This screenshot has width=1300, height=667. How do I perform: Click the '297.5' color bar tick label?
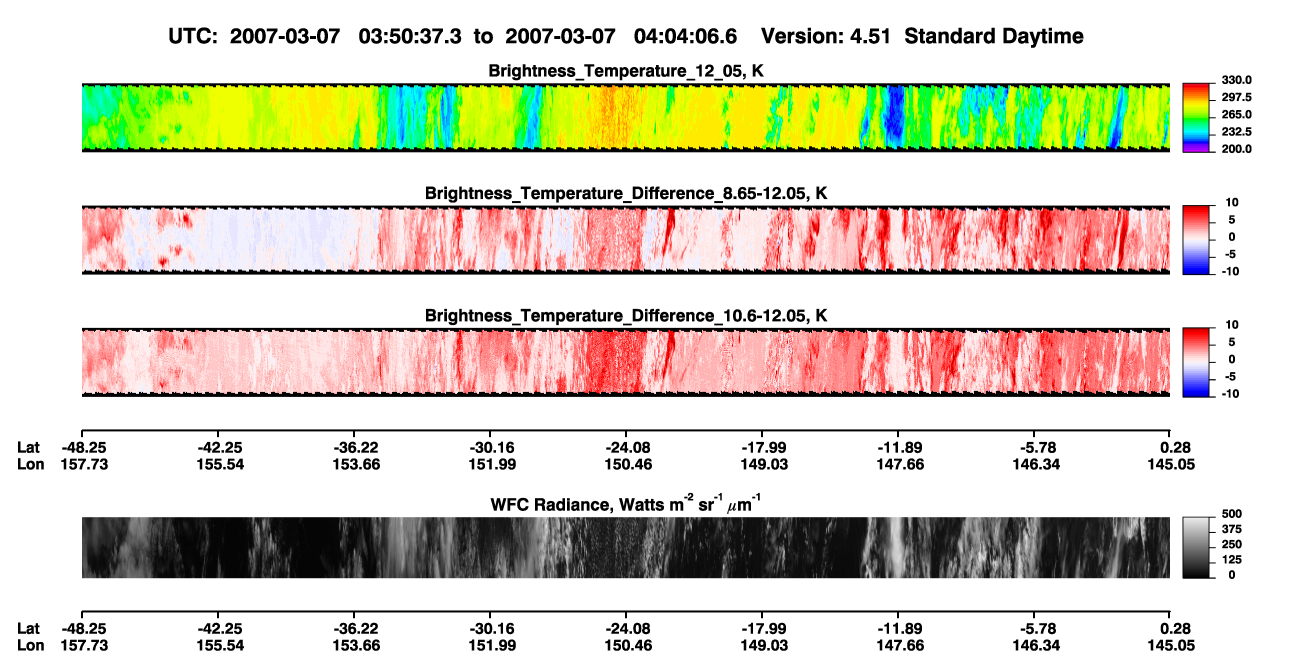1237,98
